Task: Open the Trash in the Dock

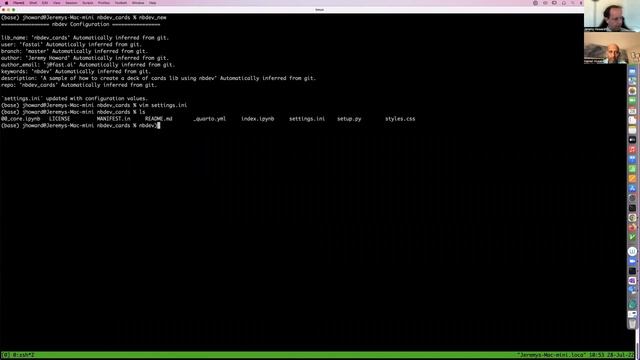Action: pyautogui.click(x=632, y=324)
